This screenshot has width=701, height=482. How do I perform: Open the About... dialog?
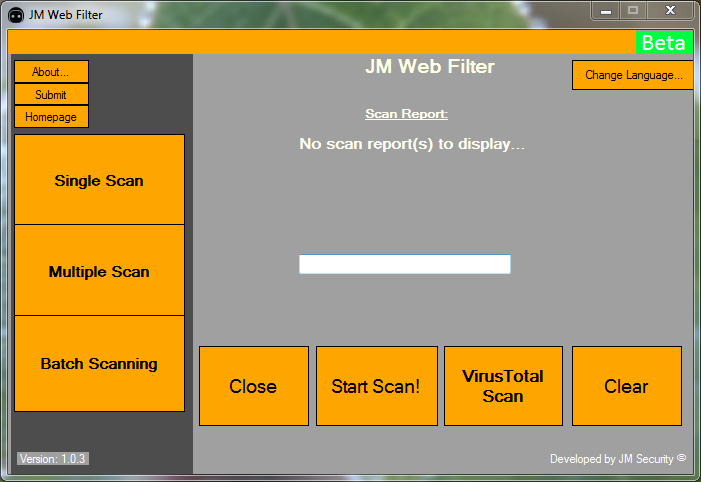coord(51,72)
